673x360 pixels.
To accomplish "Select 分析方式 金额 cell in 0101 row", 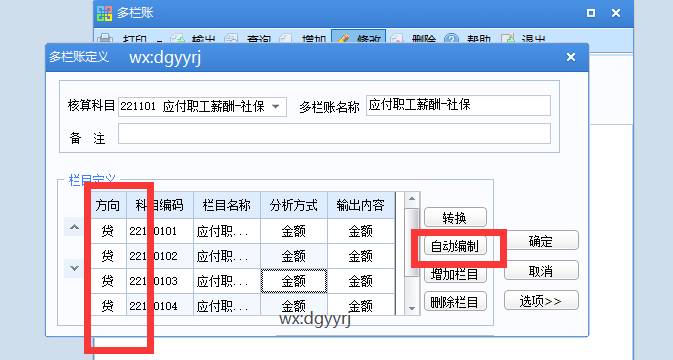I will (294, 231).
